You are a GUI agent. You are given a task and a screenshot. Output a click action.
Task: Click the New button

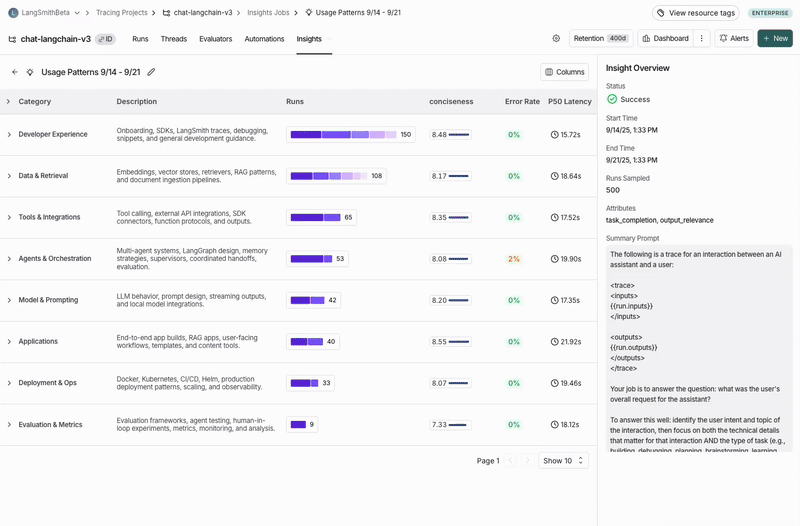coord(774,39)
